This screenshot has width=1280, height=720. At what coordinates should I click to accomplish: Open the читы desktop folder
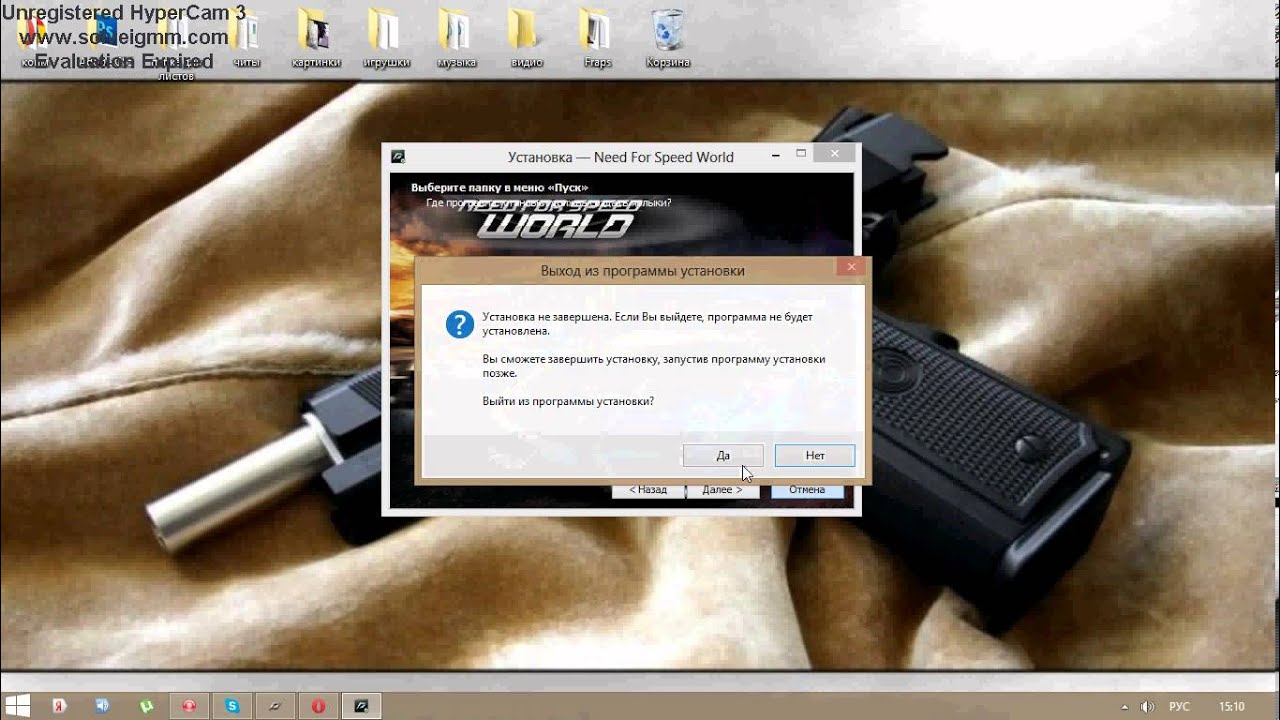point(246,39)
